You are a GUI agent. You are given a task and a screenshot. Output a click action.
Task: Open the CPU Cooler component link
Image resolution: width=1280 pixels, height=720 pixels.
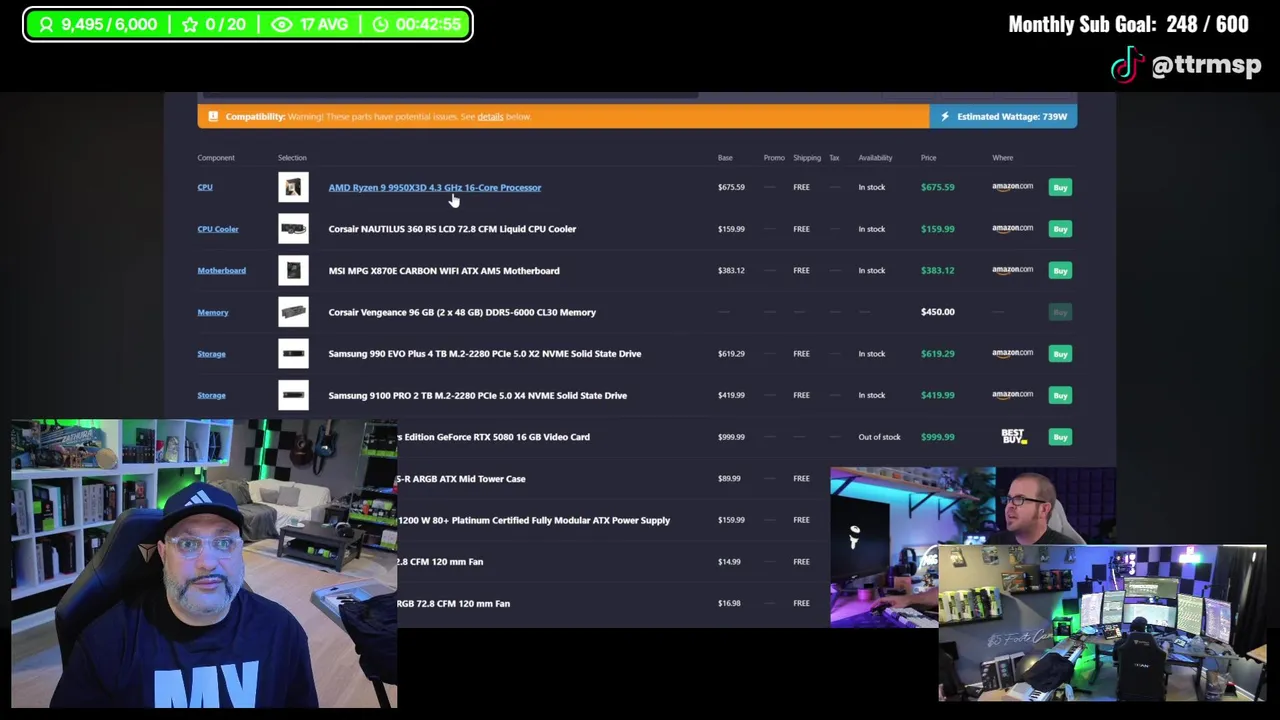pos(218,229)
